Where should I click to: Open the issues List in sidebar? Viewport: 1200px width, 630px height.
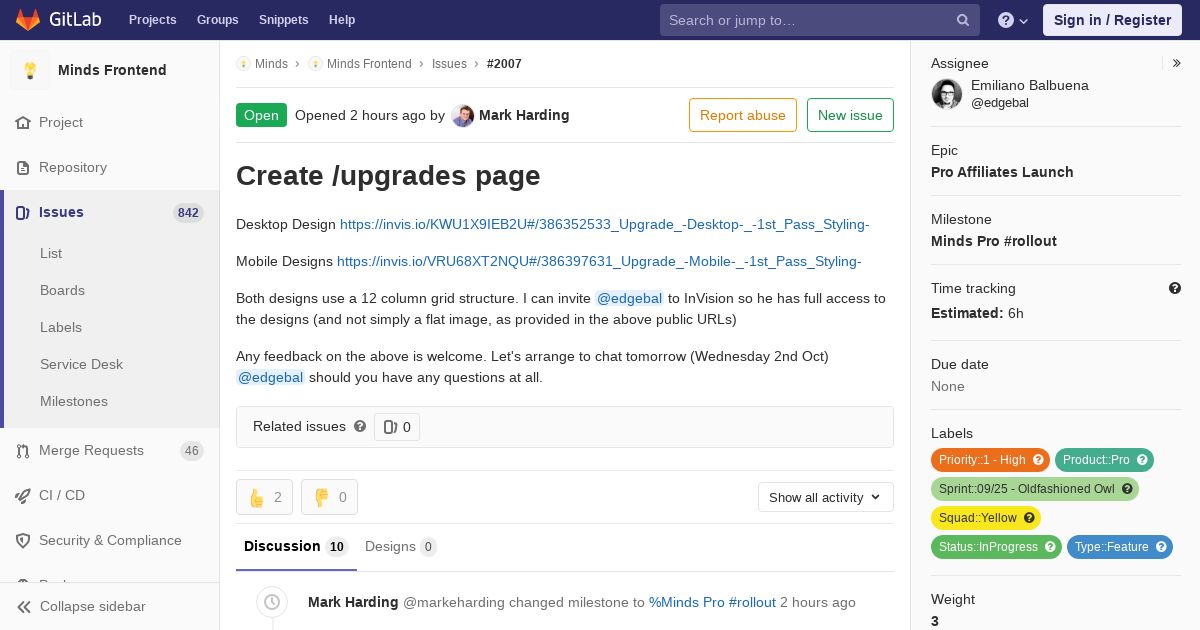(51, 253)
